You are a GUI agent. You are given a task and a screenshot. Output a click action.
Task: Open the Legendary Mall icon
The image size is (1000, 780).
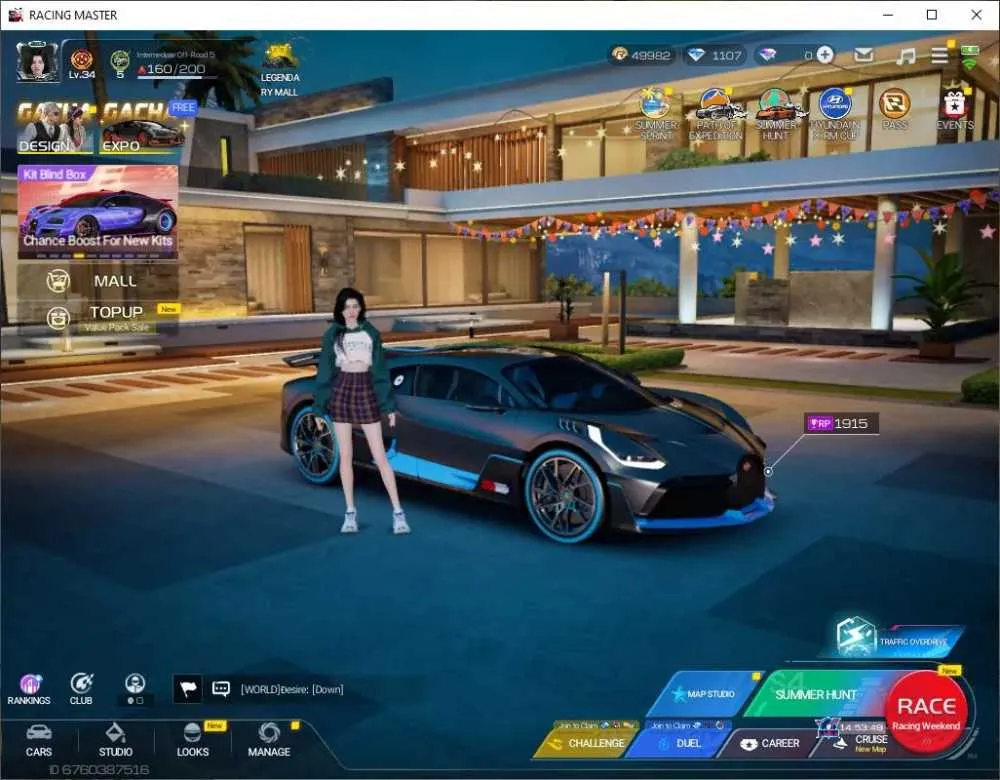279,70
